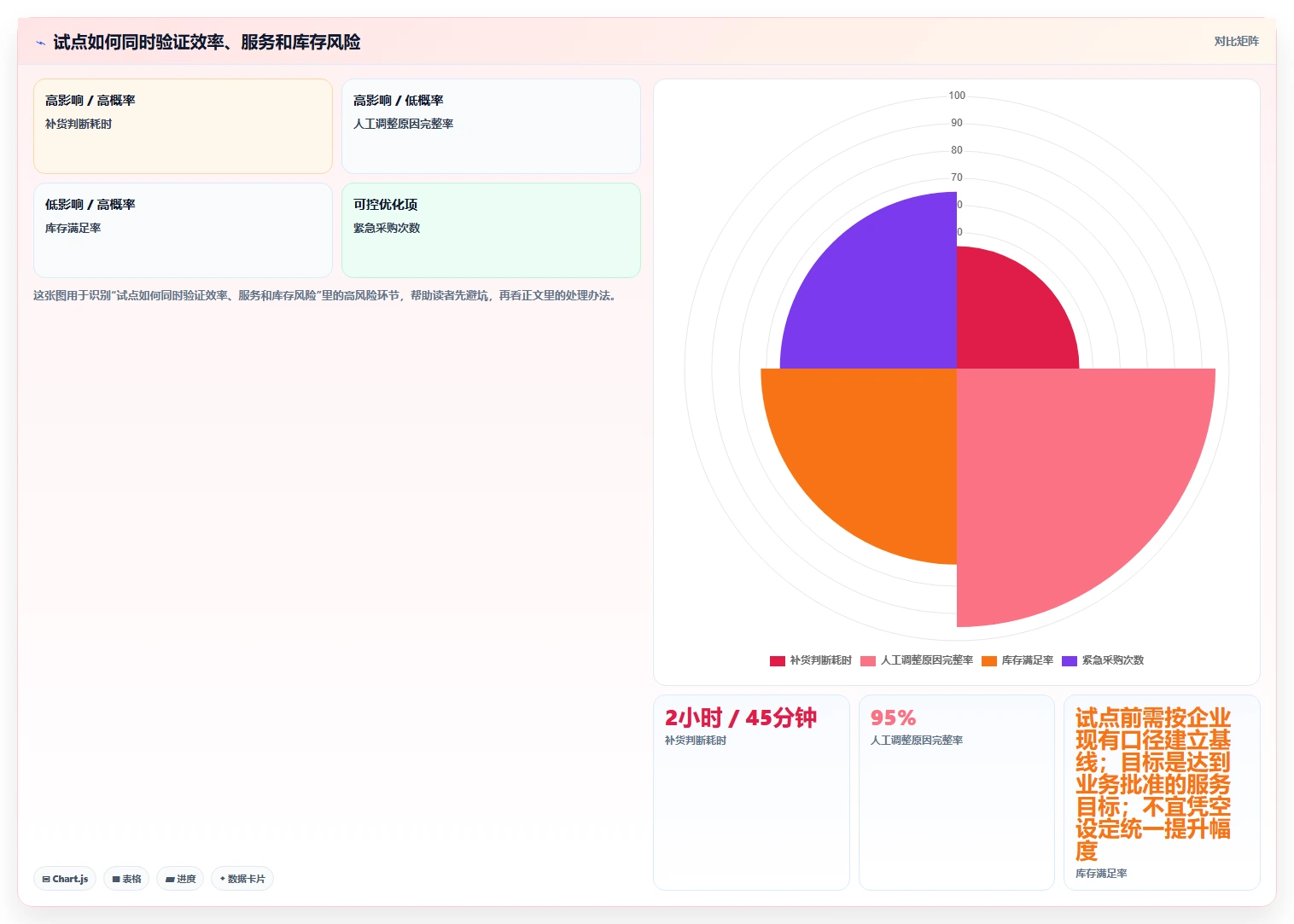Select the 高影响 / 低概率 card
The height and width of the screenshot is (924, 1294).
pos(491,126)
